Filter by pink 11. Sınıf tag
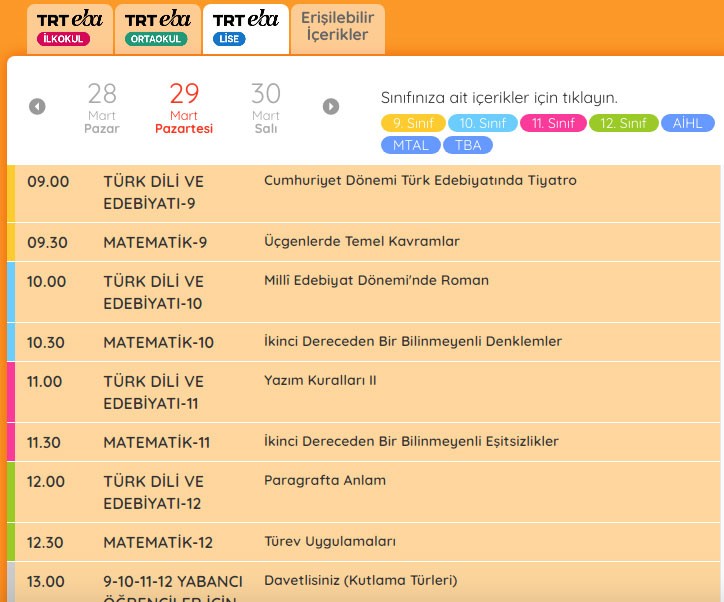Image resolution: width=724 pixels, height=602 pixels. pos(552,123)
